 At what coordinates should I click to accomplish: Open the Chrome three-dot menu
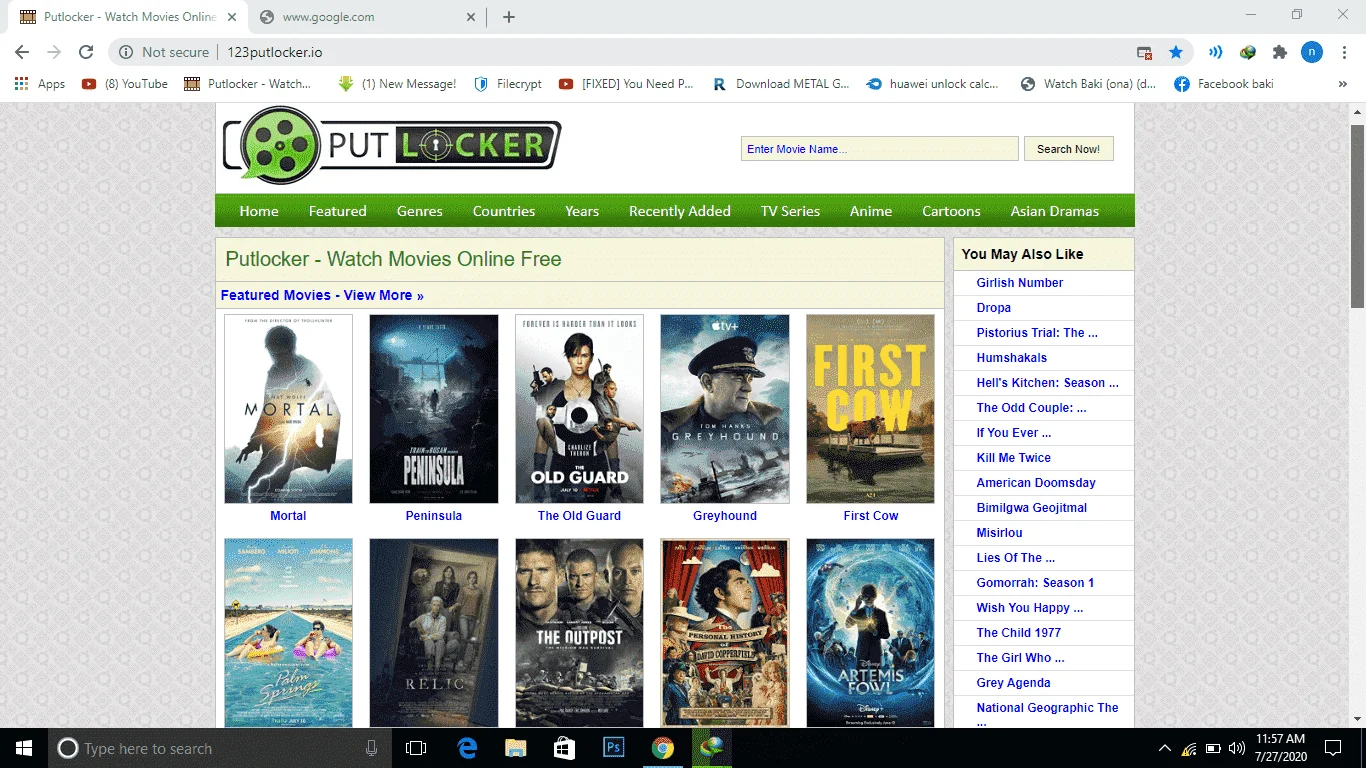click(x=1343, y=52)
